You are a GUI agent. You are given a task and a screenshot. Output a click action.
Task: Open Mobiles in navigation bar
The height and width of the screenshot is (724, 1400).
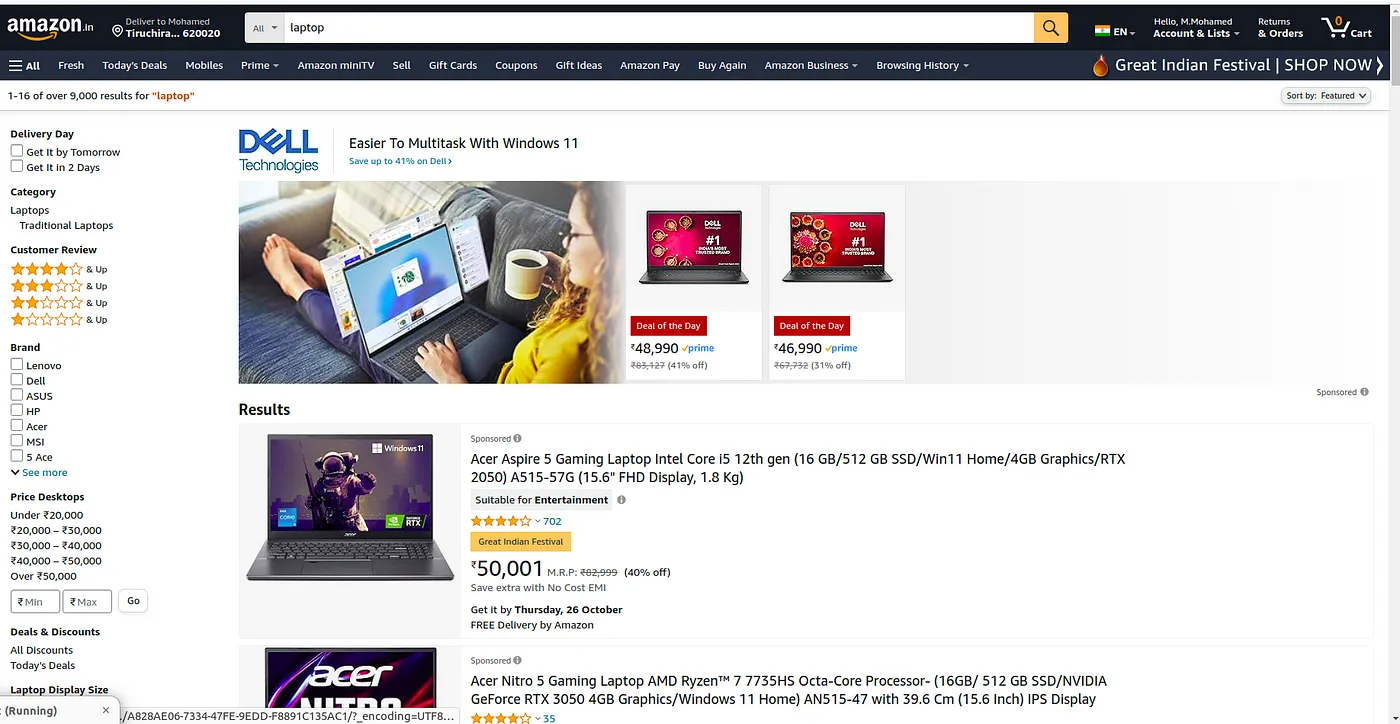204,65
